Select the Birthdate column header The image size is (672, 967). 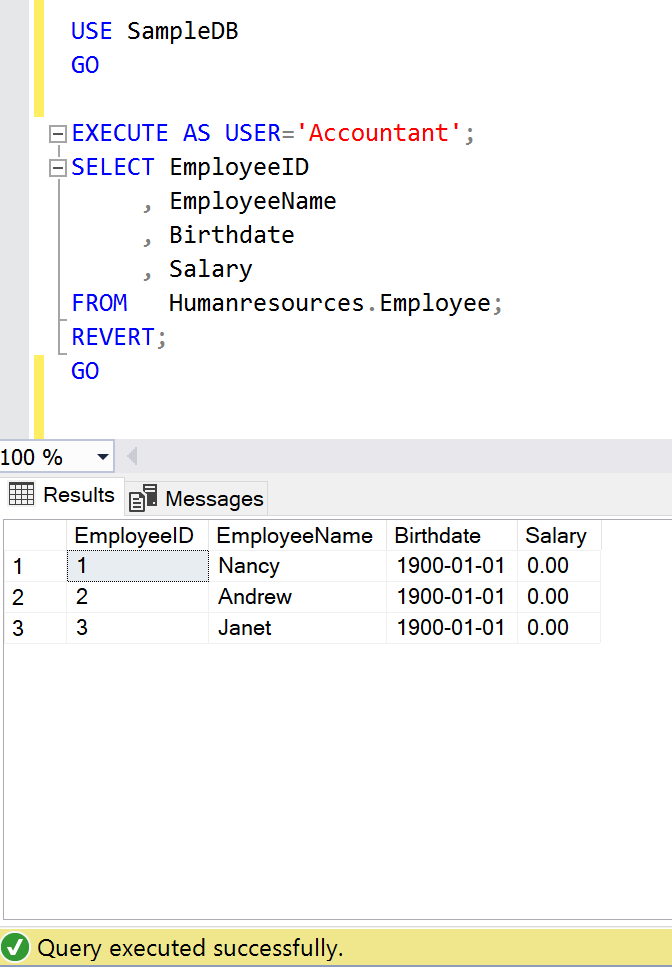pos(438,535)
